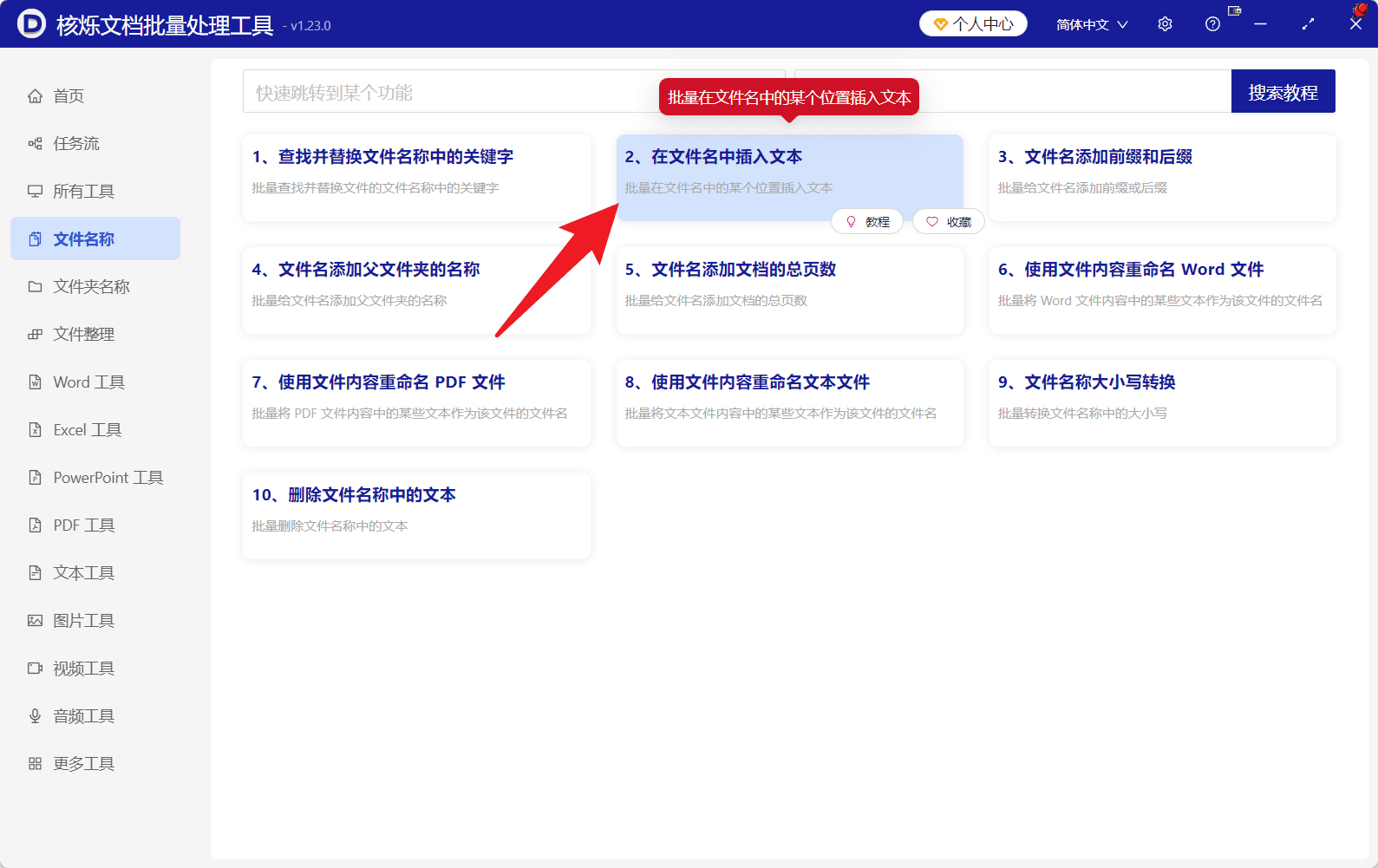Click the organize icon beside 文件整理

[35, 335]
